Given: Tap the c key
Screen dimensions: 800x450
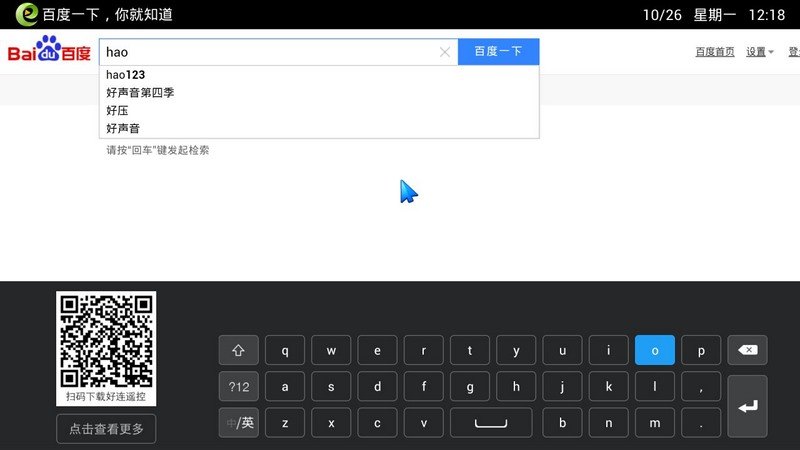Looking at the screenshot, I should click(x=377, y=423).
